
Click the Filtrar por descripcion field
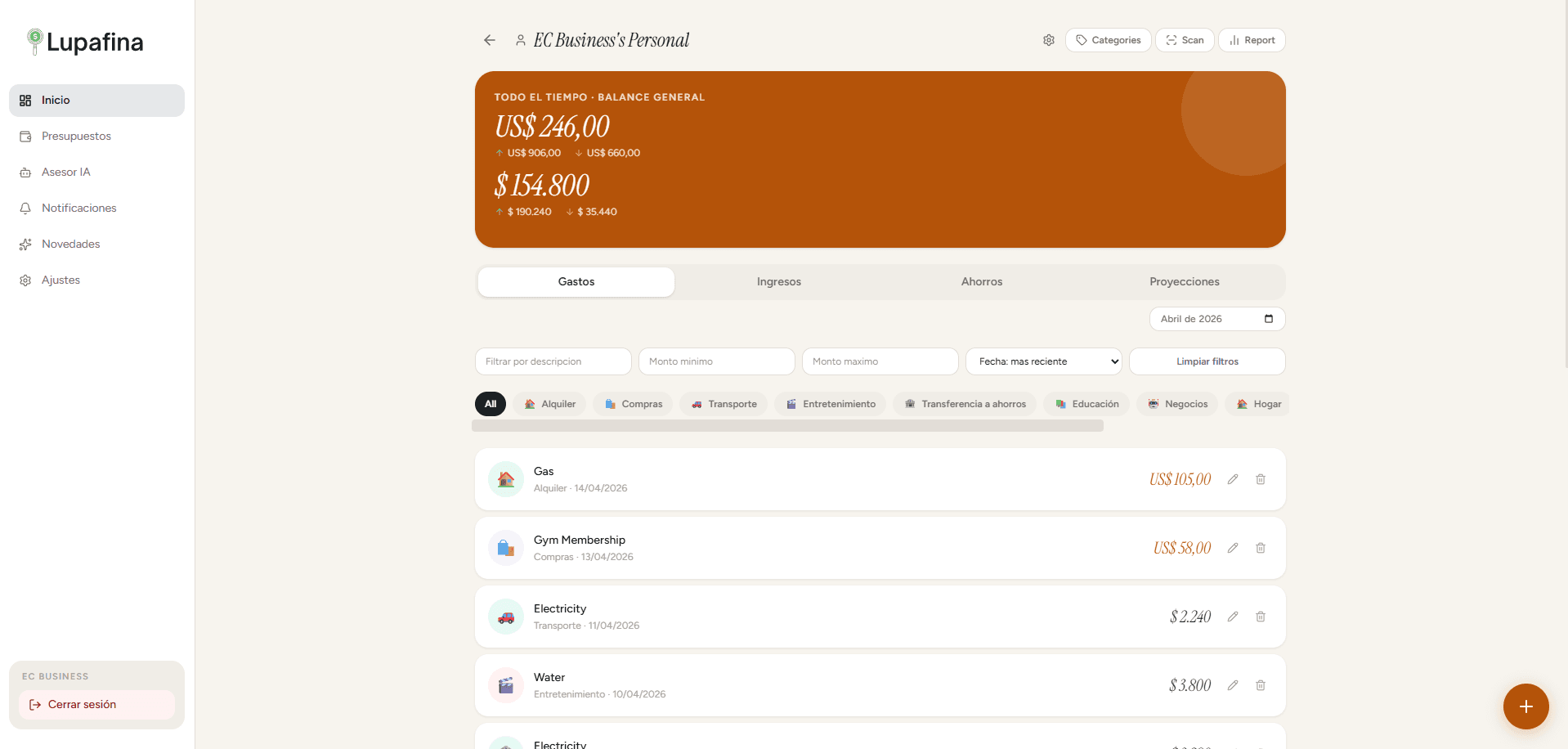[553, 361]
